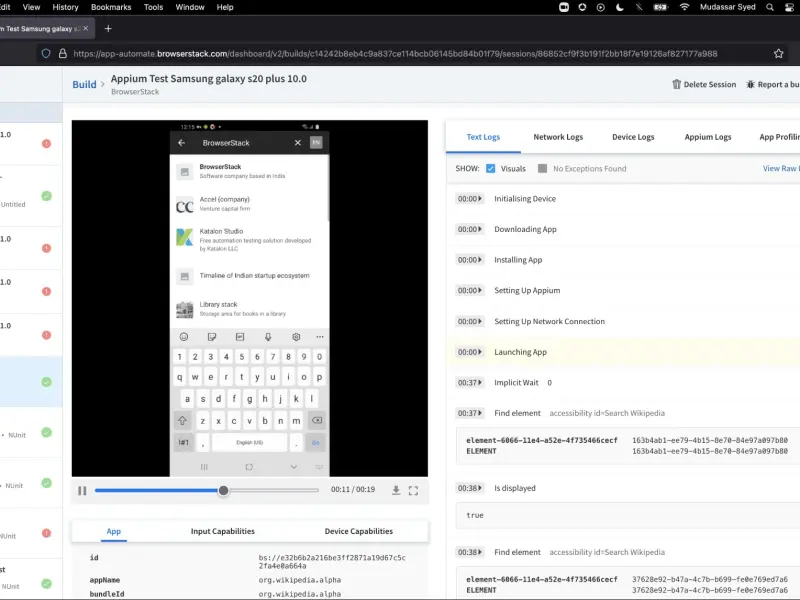
Task: Bookmark this page with the star icon
Action: [x=778, y=54]
